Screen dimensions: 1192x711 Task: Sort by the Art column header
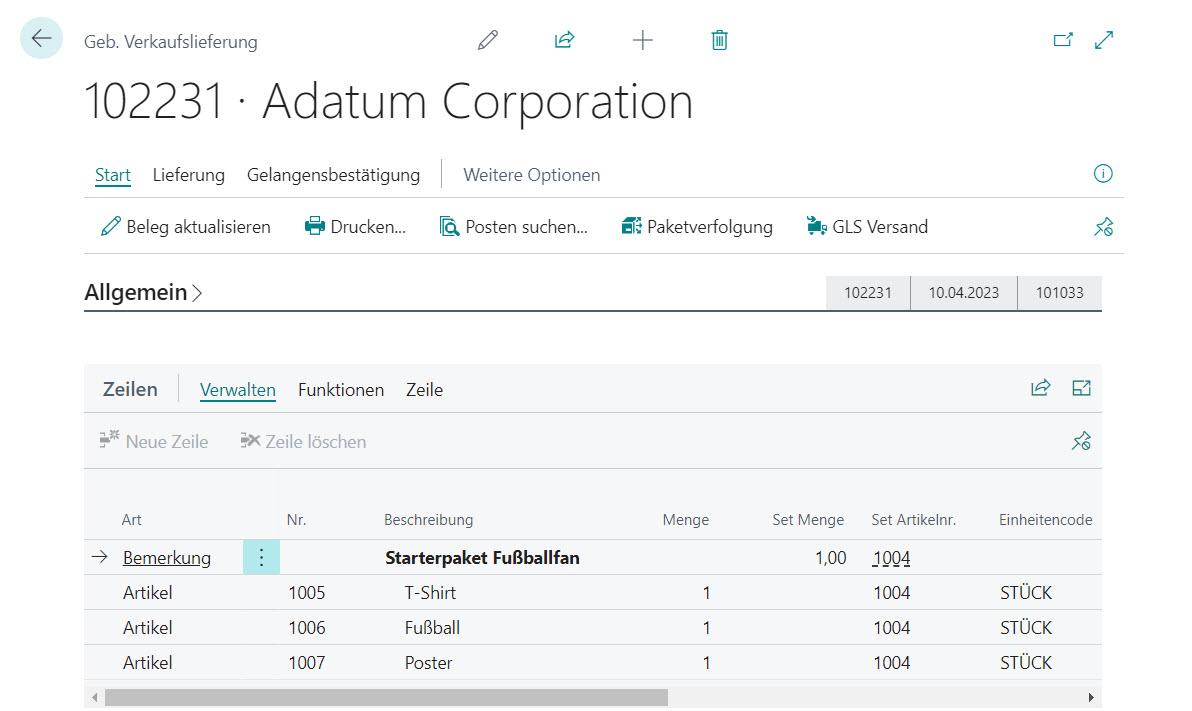[x=132, y=520]
